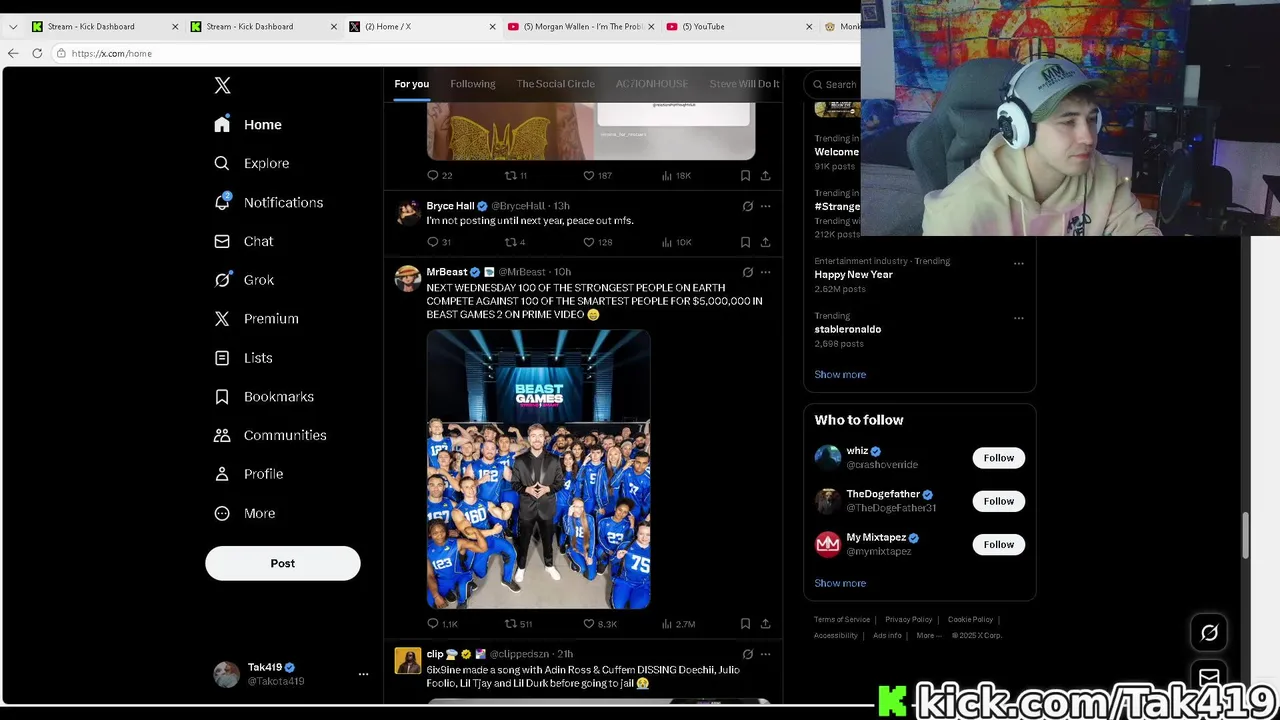Open more options for Happy New Year trend
Viewport: 1280px width, 720px height.
pos(1018,264)
